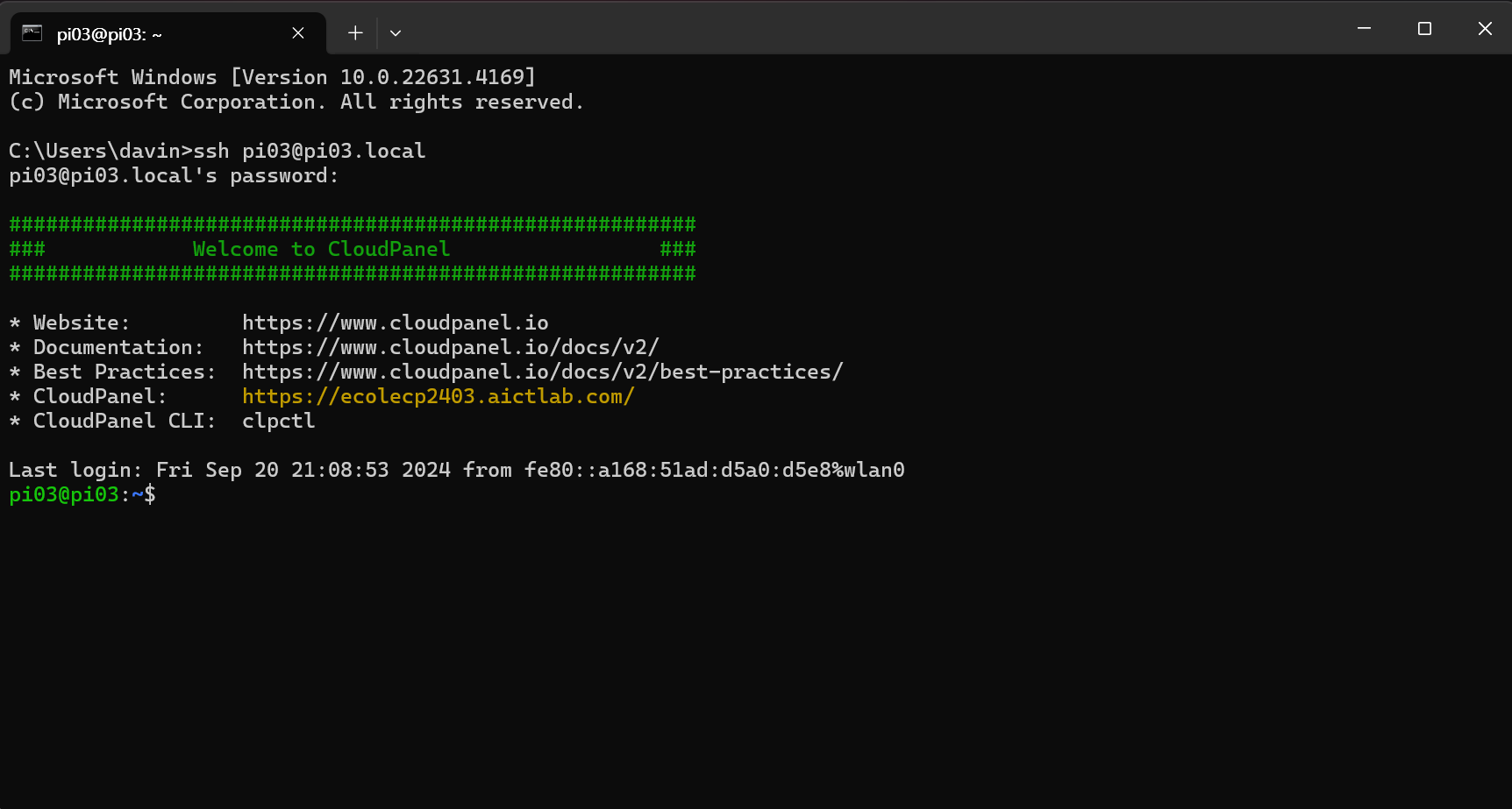Select the pi03@pi03: ~ tab
The width and height of the screenshot is (1512, 809).
(x=168, y=33)
